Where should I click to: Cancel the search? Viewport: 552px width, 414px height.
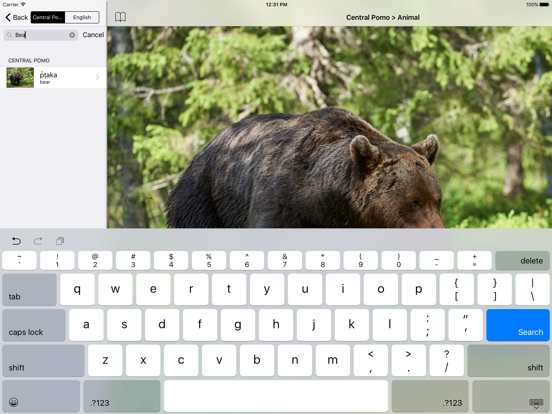tap(93, 34)
